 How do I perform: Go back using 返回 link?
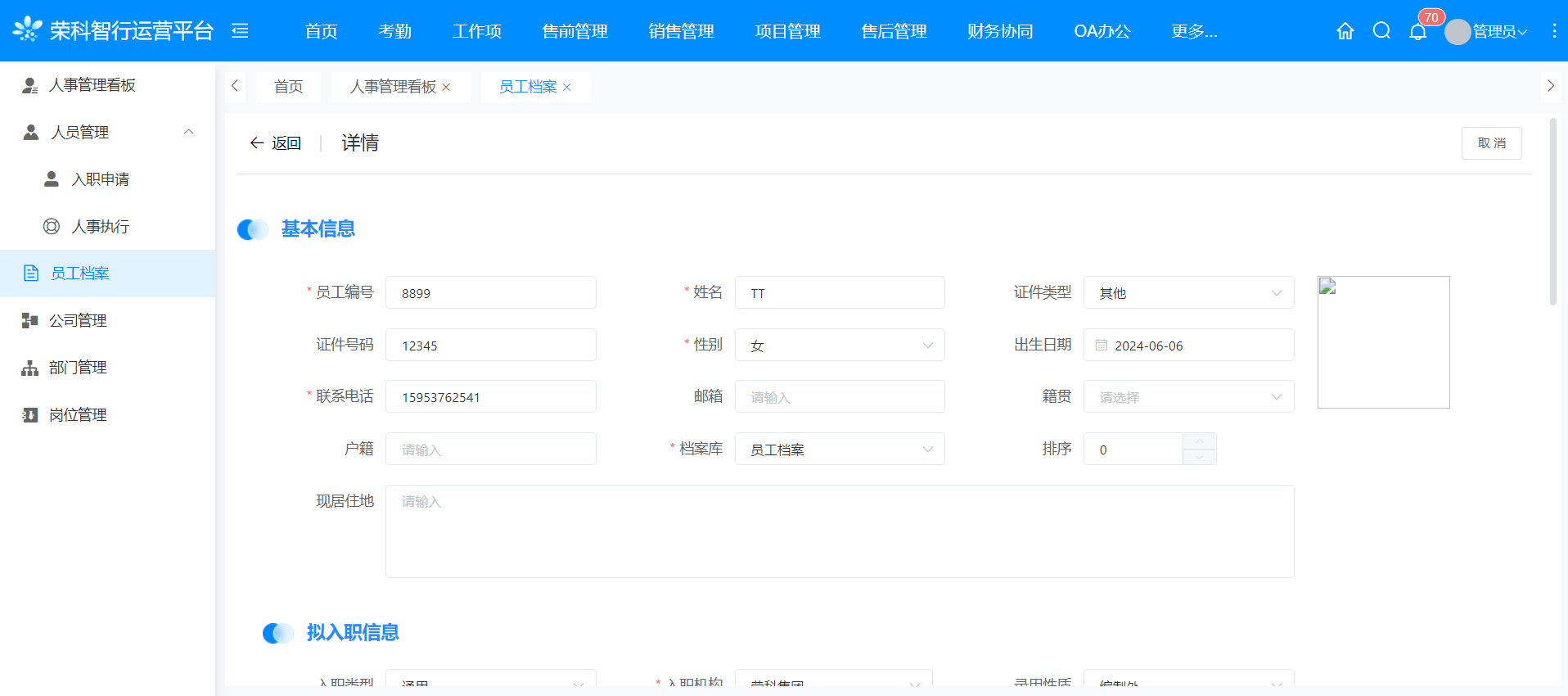tap(276, 143)
